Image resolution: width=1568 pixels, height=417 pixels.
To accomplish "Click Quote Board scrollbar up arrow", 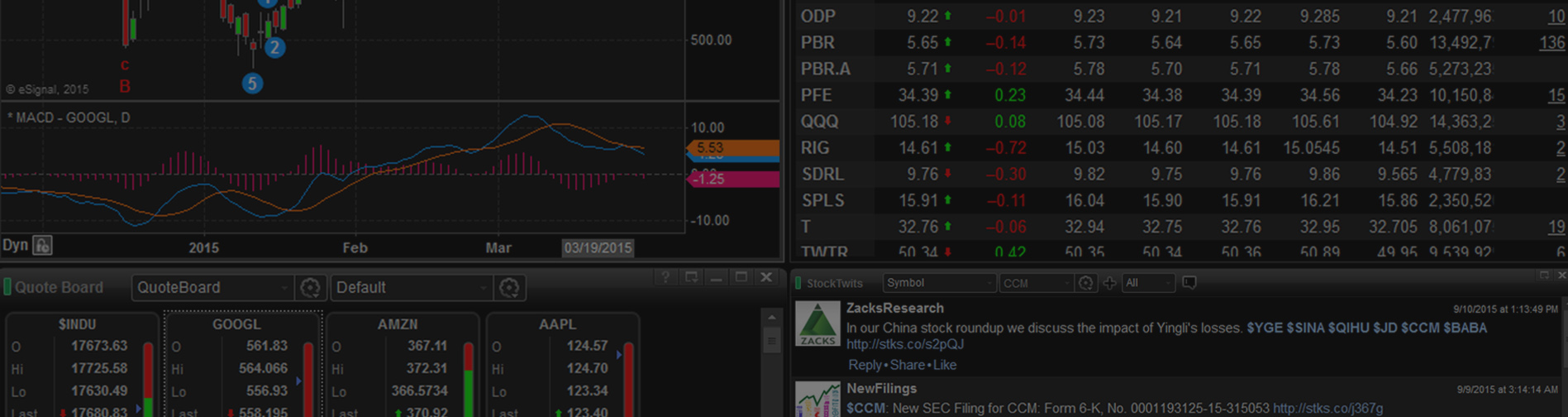I will point(771,318).
